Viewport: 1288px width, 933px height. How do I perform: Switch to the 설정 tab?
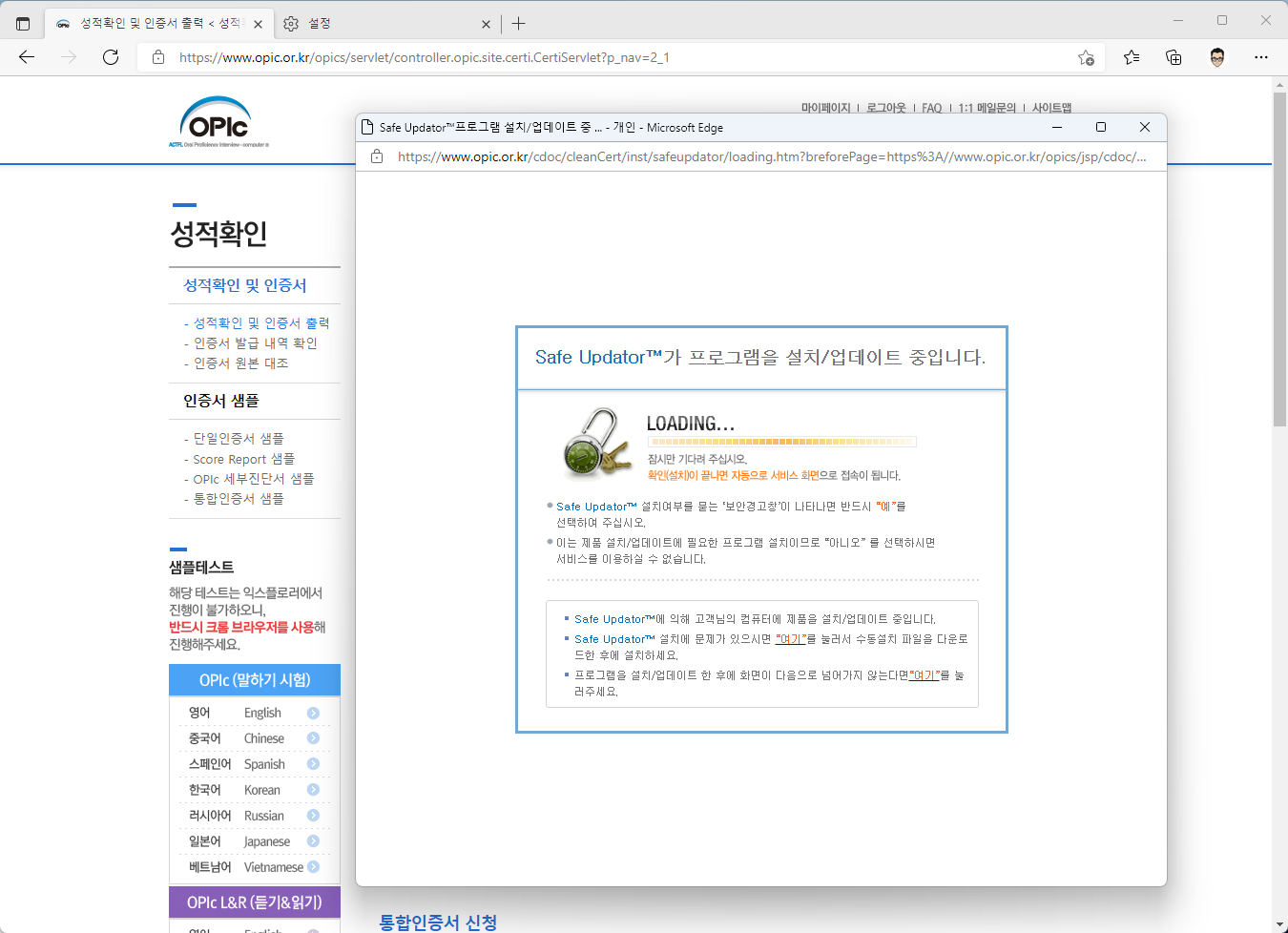(386, 24)
